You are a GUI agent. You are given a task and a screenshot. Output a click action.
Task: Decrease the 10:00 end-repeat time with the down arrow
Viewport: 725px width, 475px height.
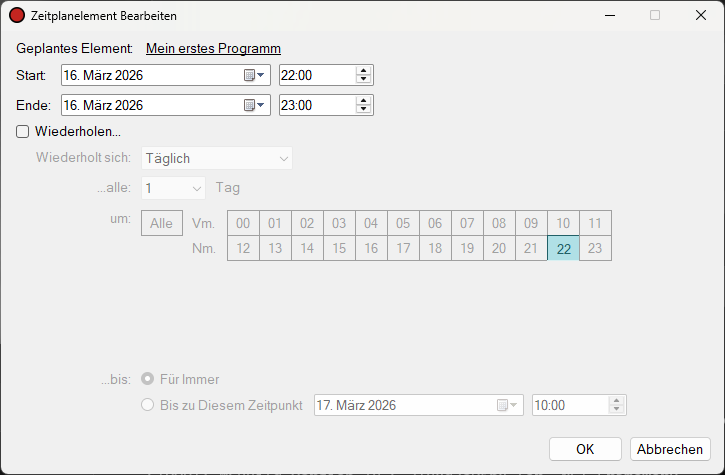[616, 409]
